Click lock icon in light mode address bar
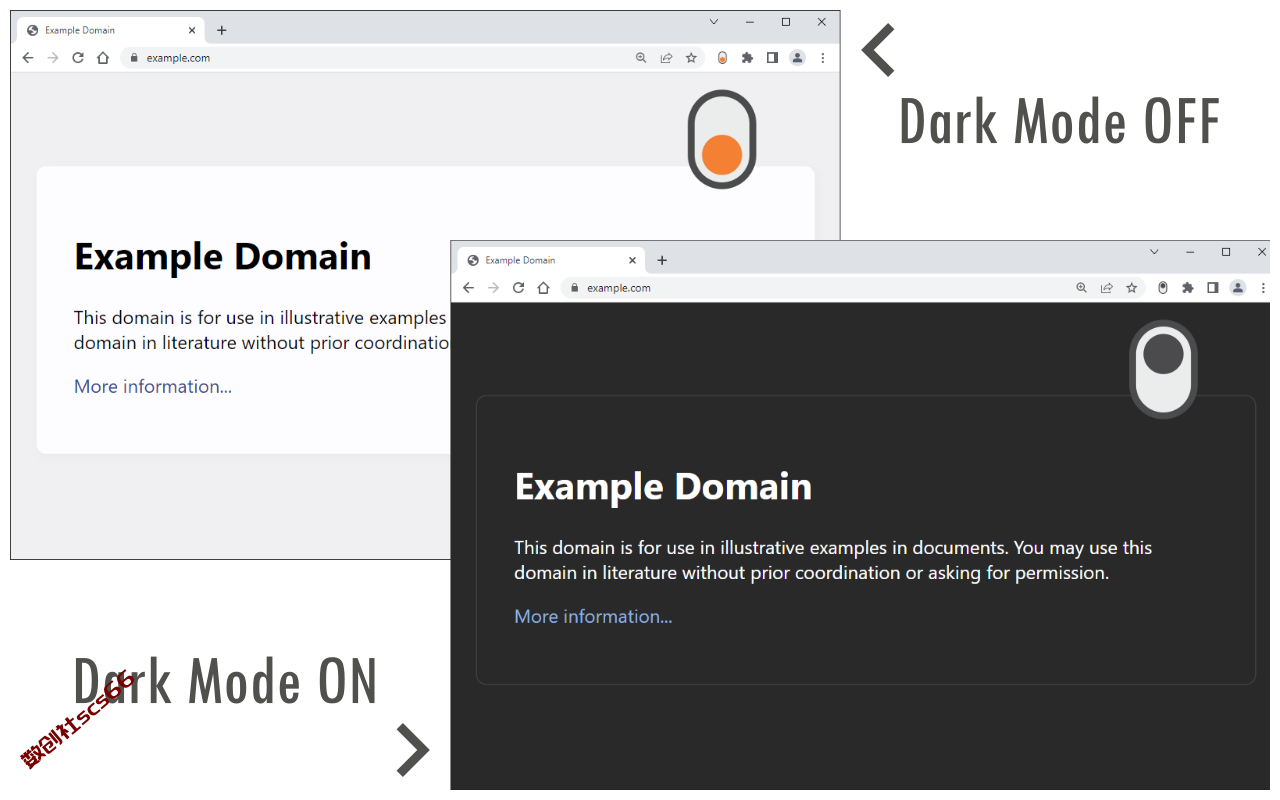The image size is (1280, 800). [134, 58]
